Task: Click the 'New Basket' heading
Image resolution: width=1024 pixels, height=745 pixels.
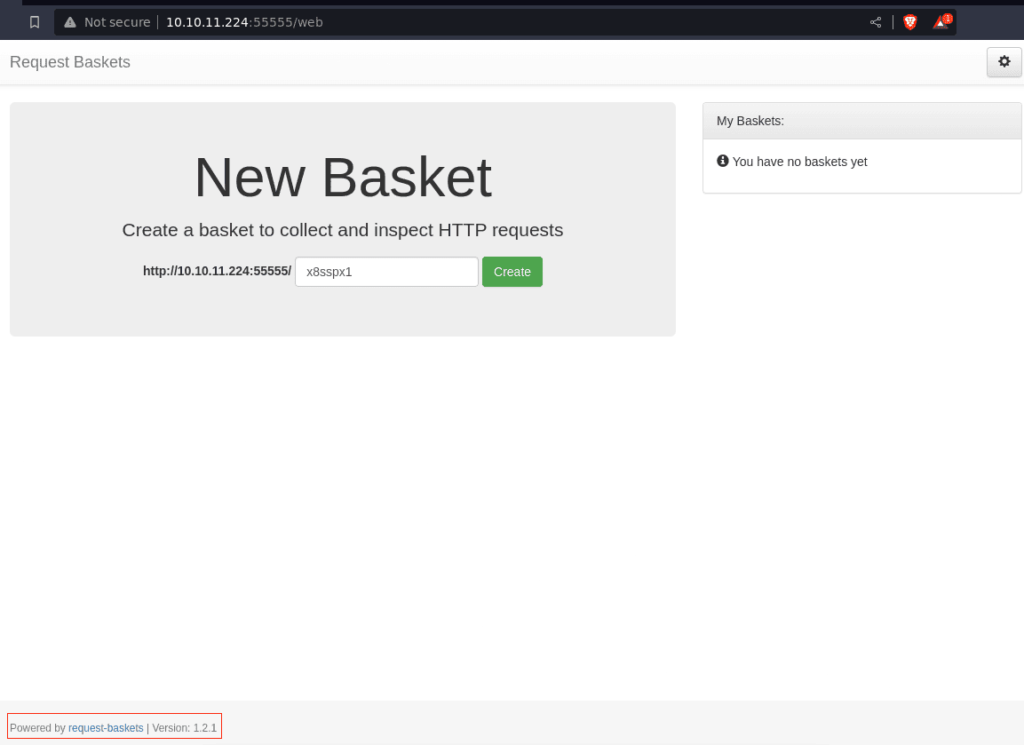Action: coord(343,177)
